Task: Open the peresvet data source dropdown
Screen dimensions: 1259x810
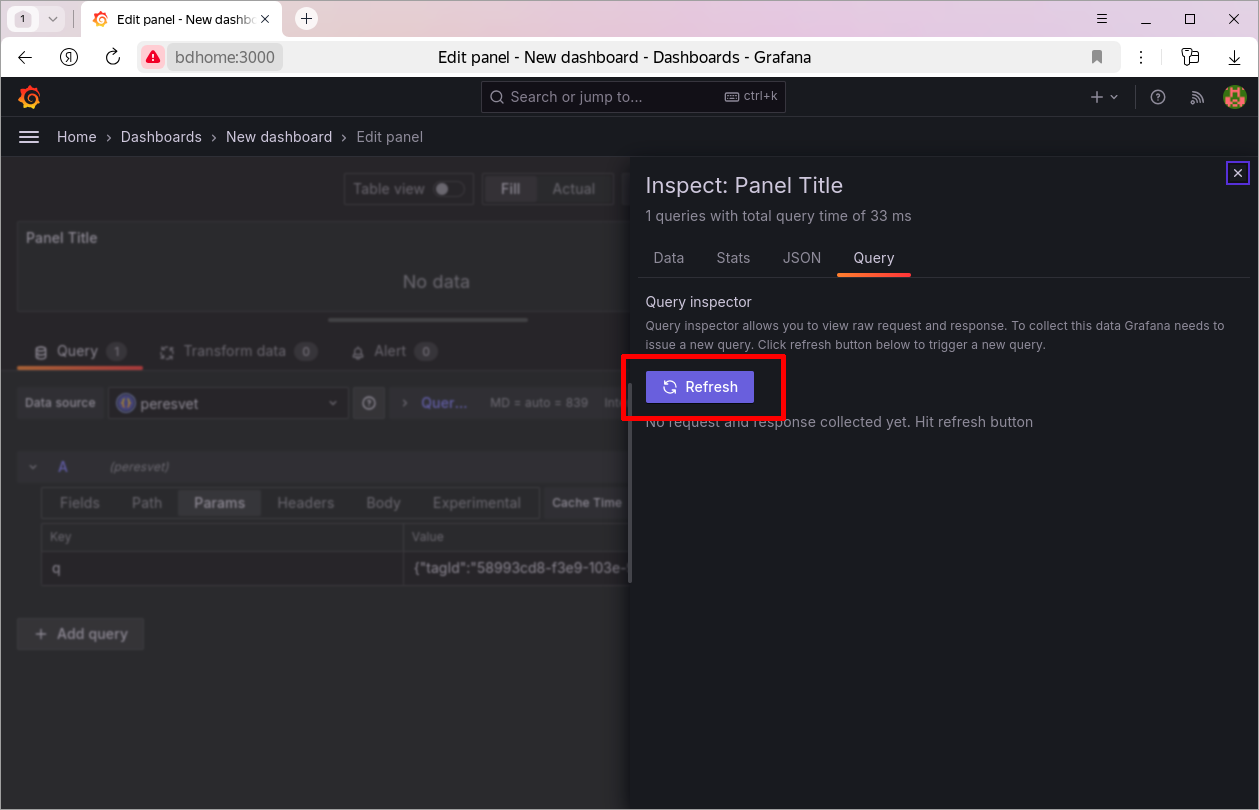Action: pos(228,403)
